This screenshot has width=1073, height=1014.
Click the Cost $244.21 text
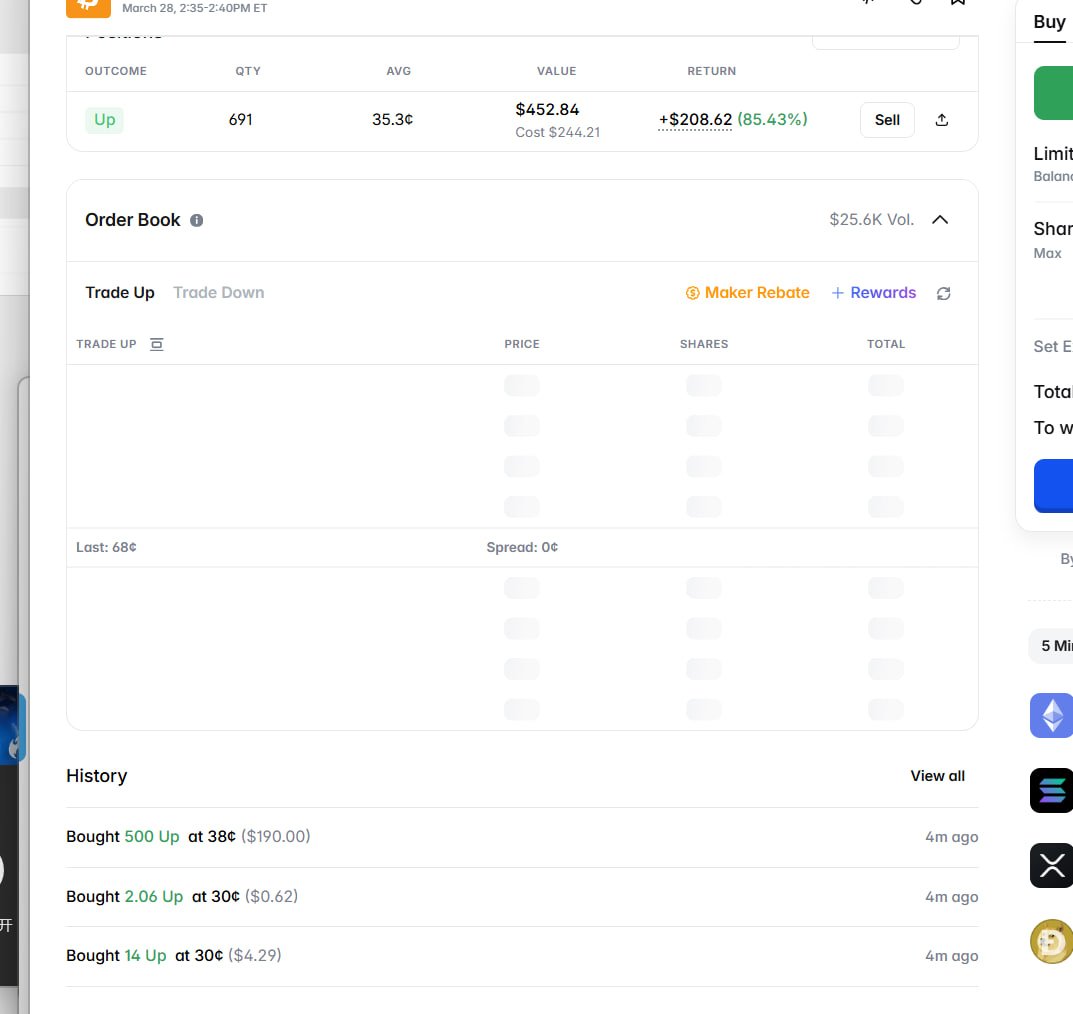[558, 132]
